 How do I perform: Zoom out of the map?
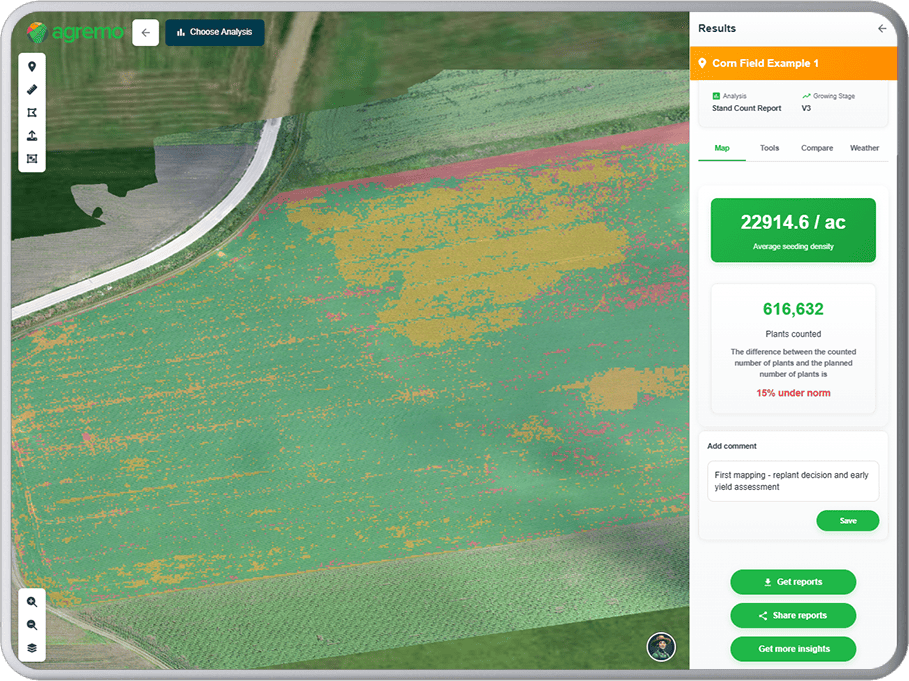(32, 625)
